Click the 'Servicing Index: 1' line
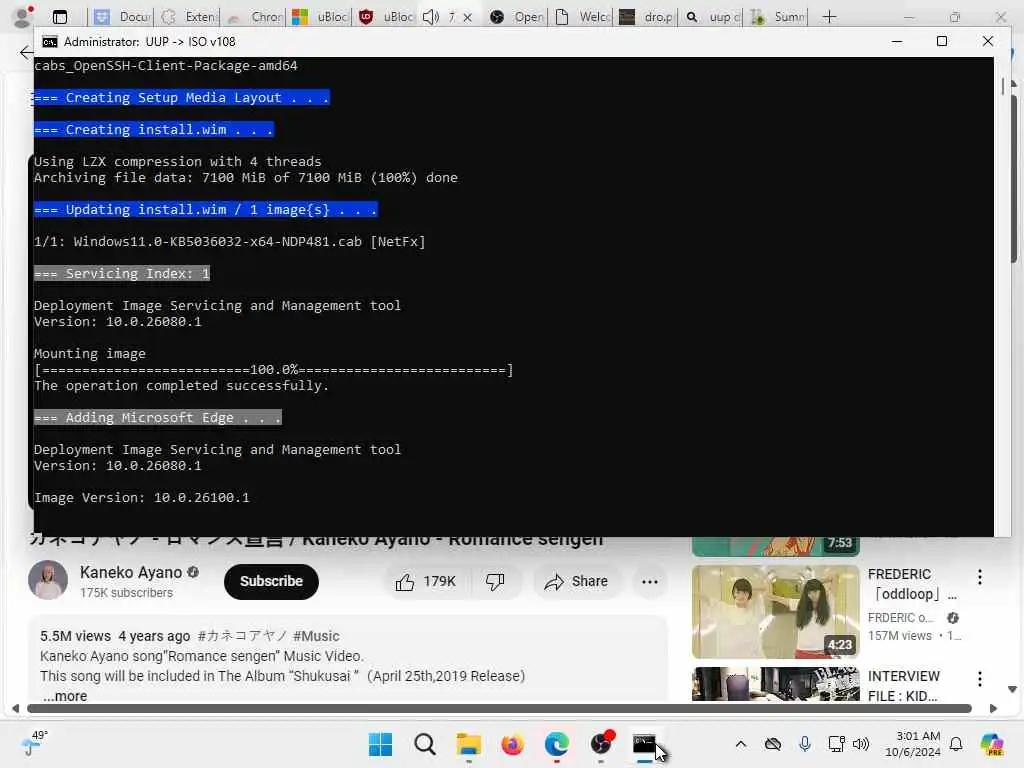 coord(122,274)
